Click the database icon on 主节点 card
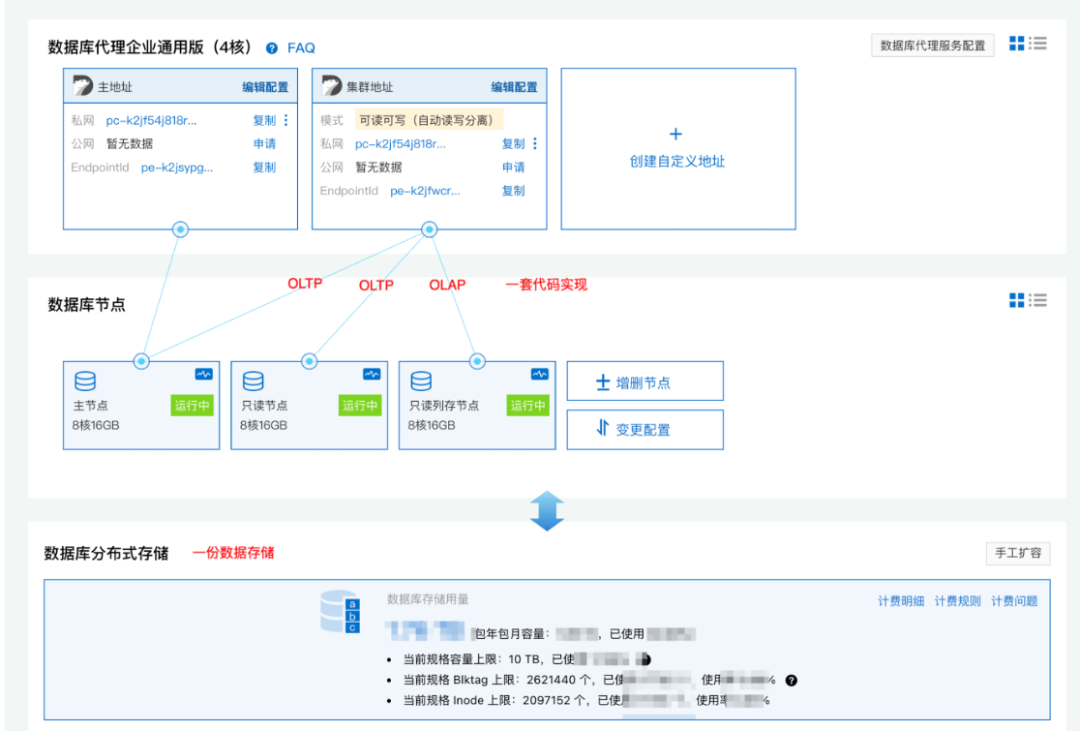Screen dimensions: 1080x732 [85, 381]
